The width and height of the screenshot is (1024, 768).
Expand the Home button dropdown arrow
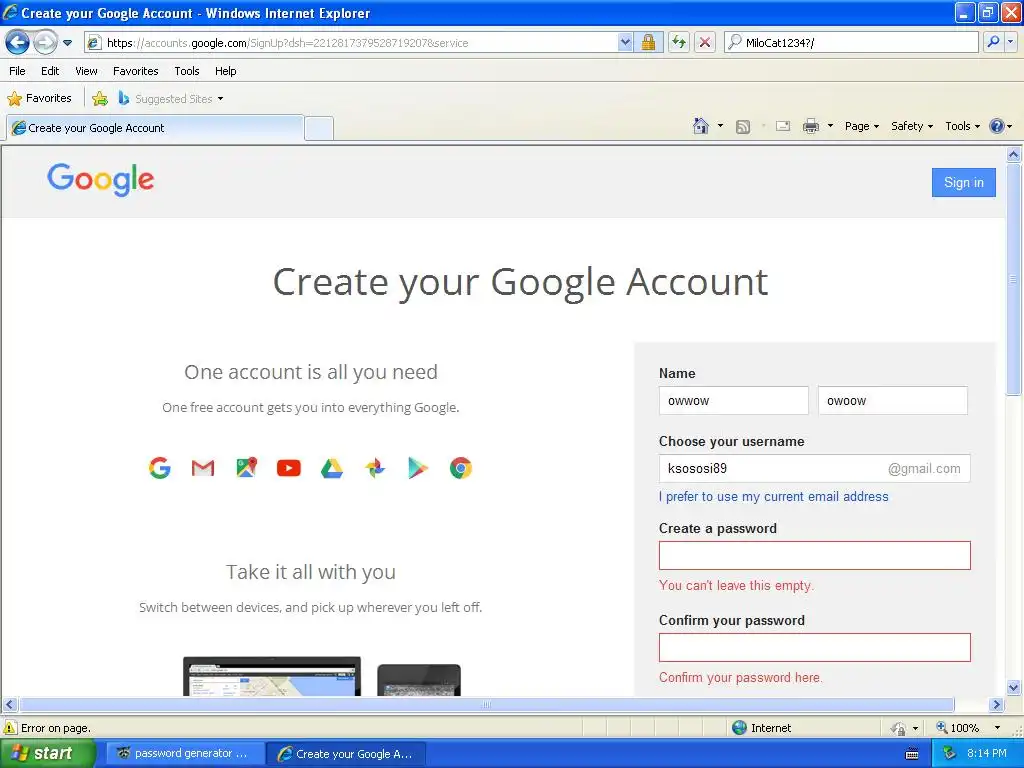coord(720,126)
